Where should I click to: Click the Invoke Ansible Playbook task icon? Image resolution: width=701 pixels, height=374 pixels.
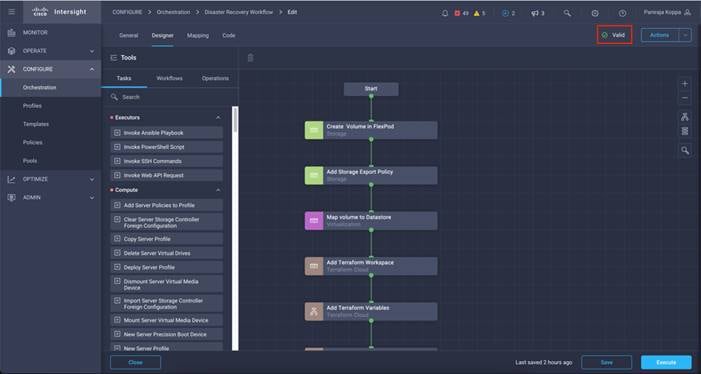coord(117,133)
